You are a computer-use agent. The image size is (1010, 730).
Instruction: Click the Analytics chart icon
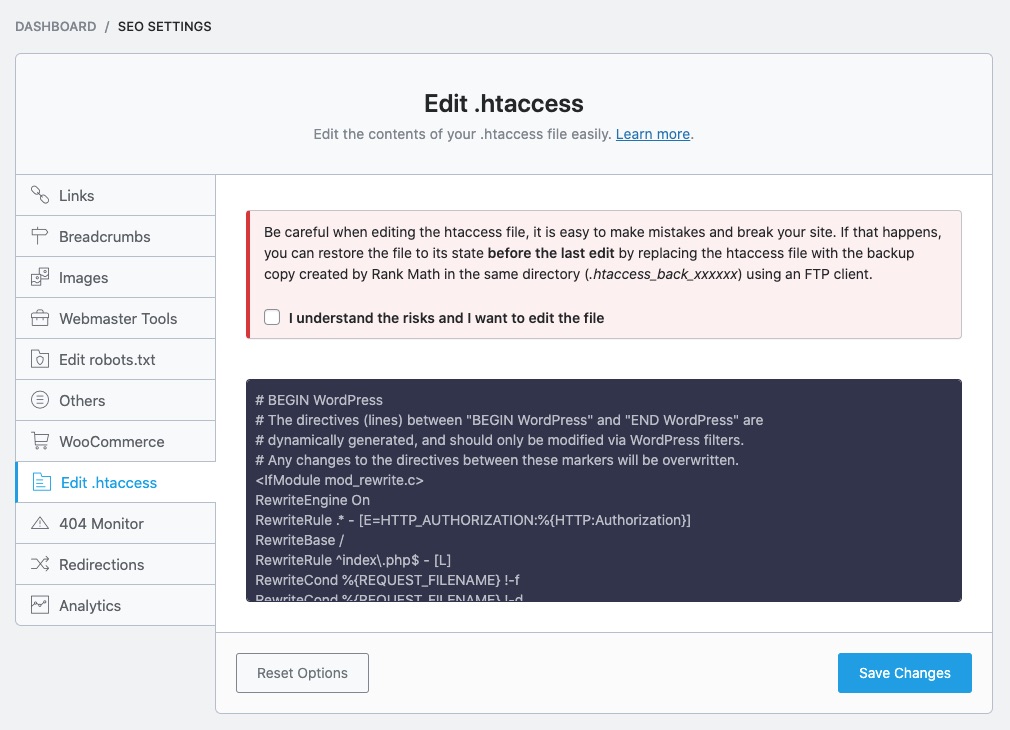click(x=40, y=605)
